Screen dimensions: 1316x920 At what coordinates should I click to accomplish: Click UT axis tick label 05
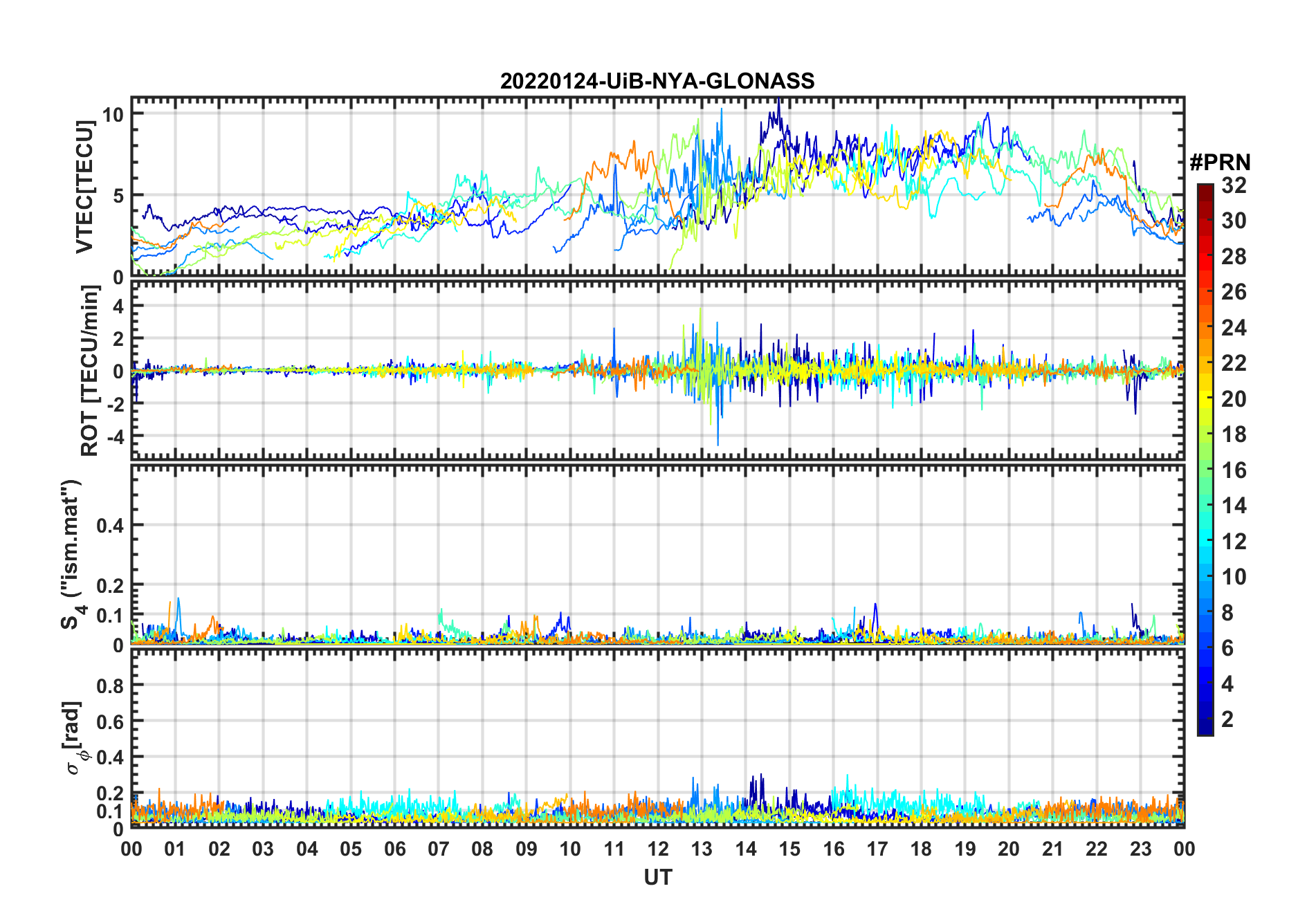351,849
